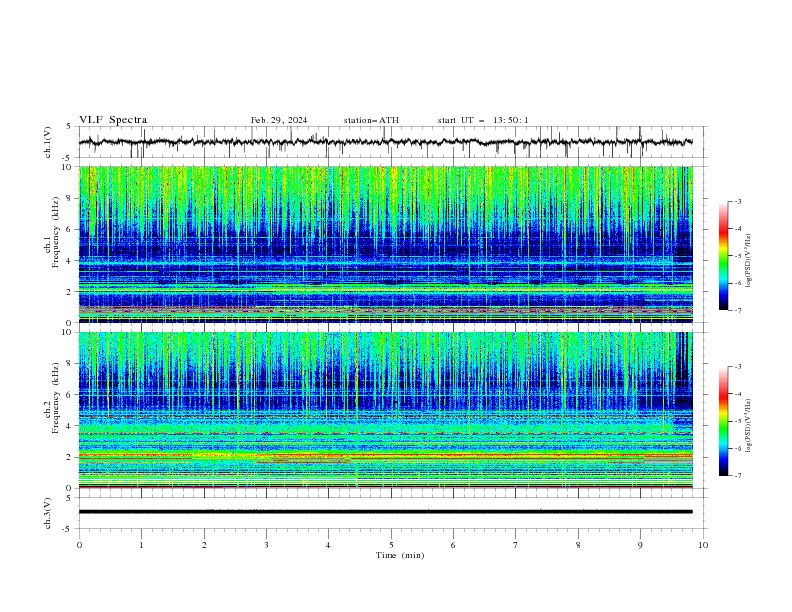Click the log(PSD) label beside ch.1 colorbar
This screenshot has width=792, height=612.
(748, 261)
